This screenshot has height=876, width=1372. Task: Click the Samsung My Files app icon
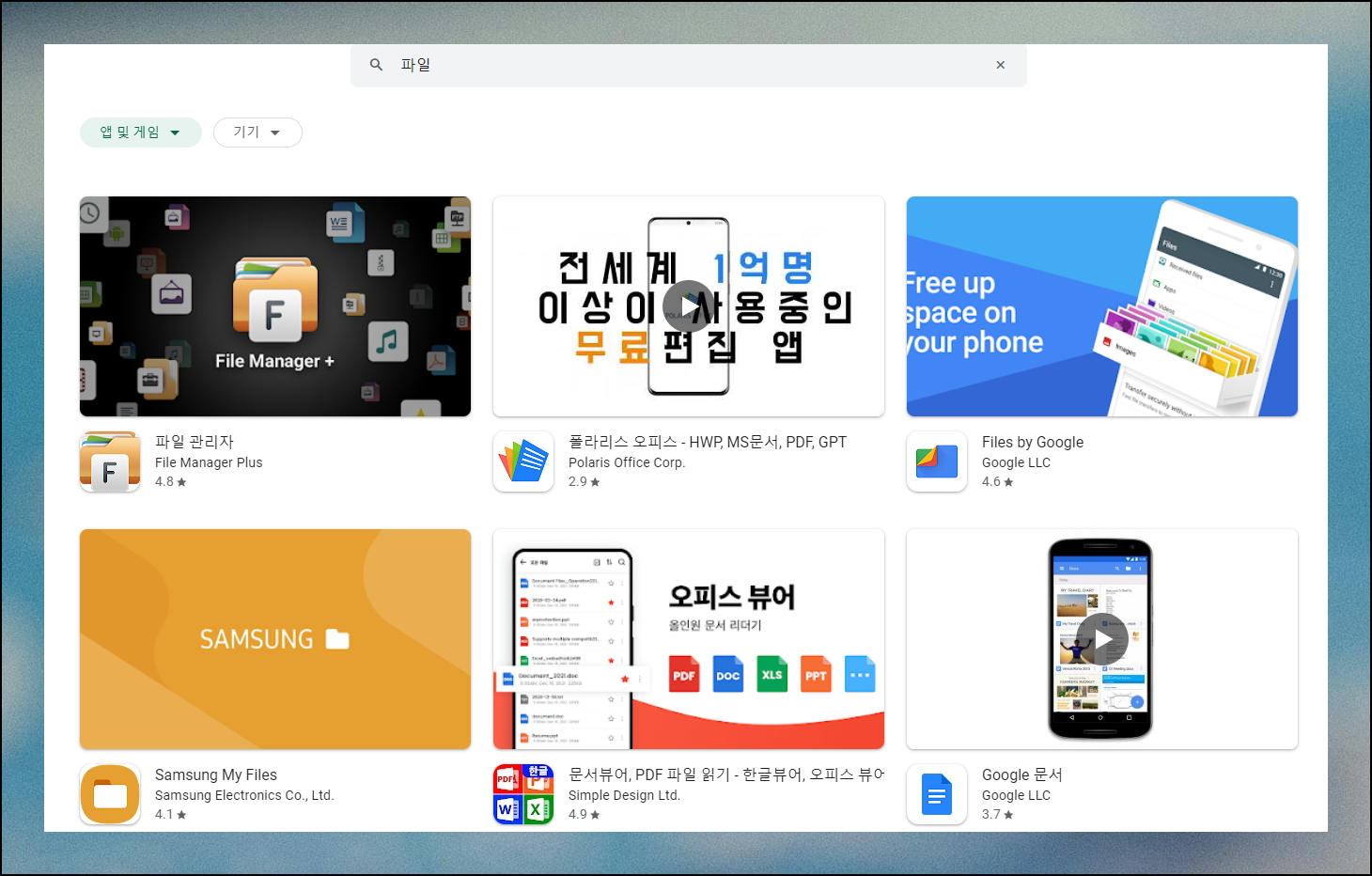coord(110,794)
